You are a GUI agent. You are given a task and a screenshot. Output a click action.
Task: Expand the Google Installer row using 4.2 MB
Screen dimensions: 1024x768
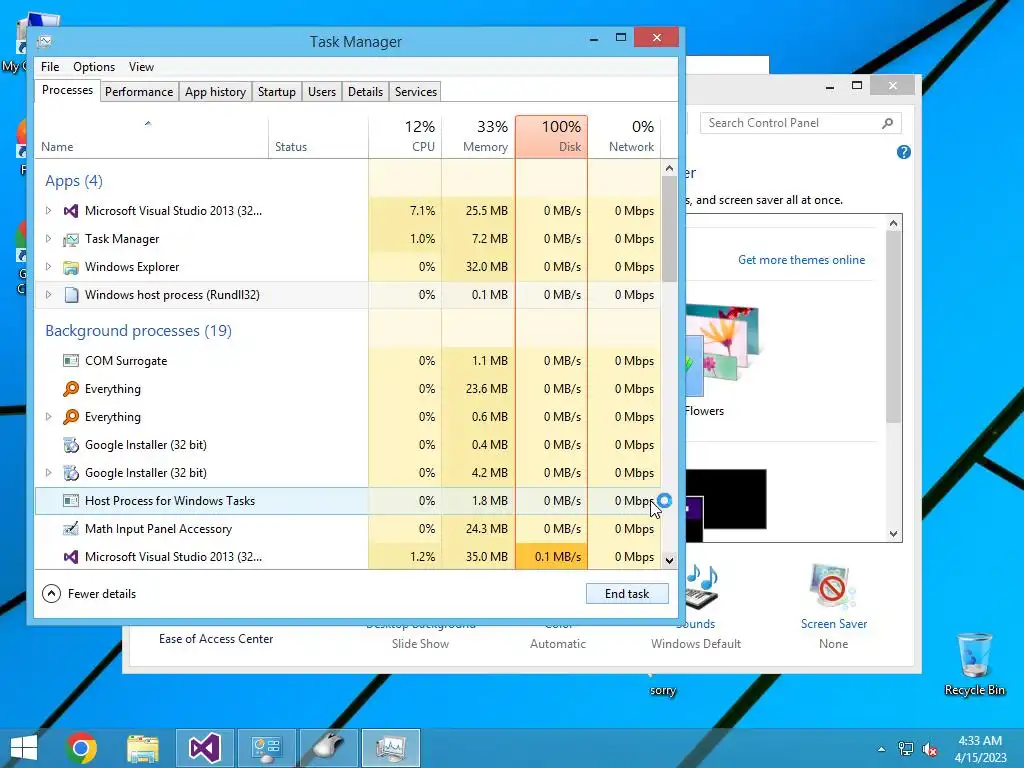(x=48, y=473)
